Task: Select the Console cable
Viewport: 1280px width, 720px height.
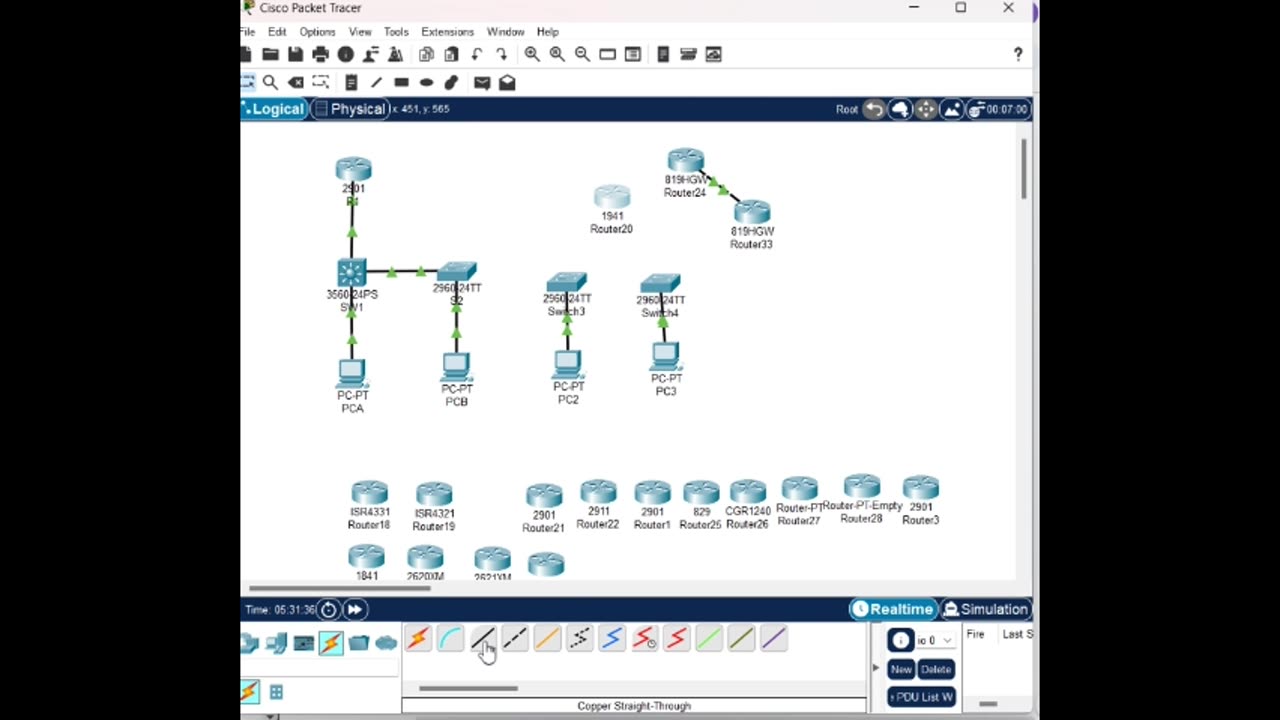Action: pyautogui.click(x=451, y=638)
